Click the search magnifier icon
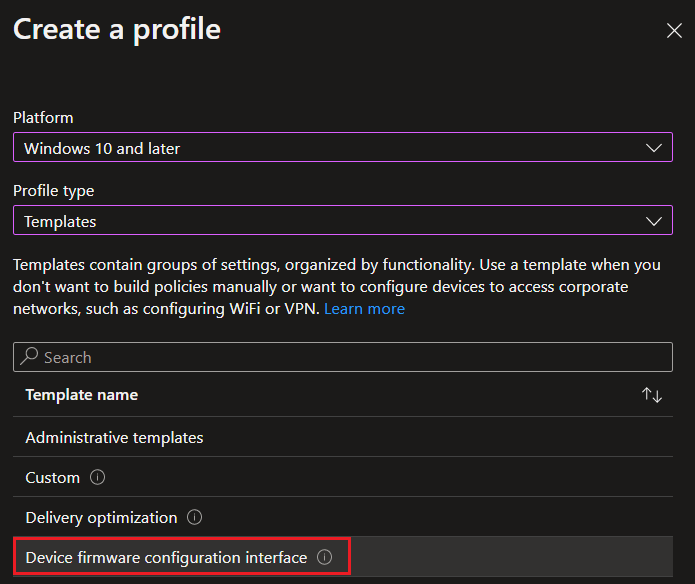This screenshot has height=584, width=695. pyautogui.click(x=29, y=356)
